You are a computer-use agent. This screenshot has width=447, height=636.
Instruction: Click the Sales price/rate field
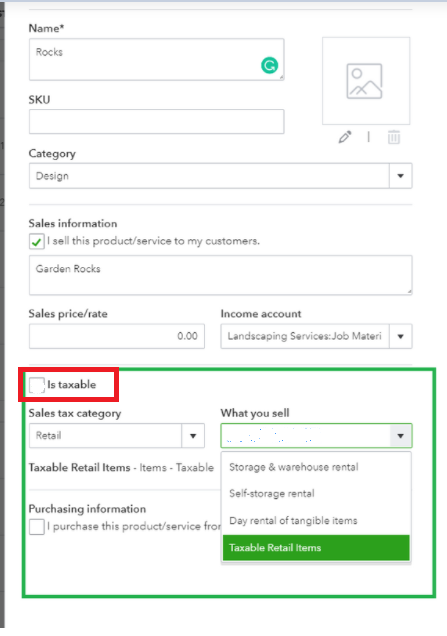[116, 336]
